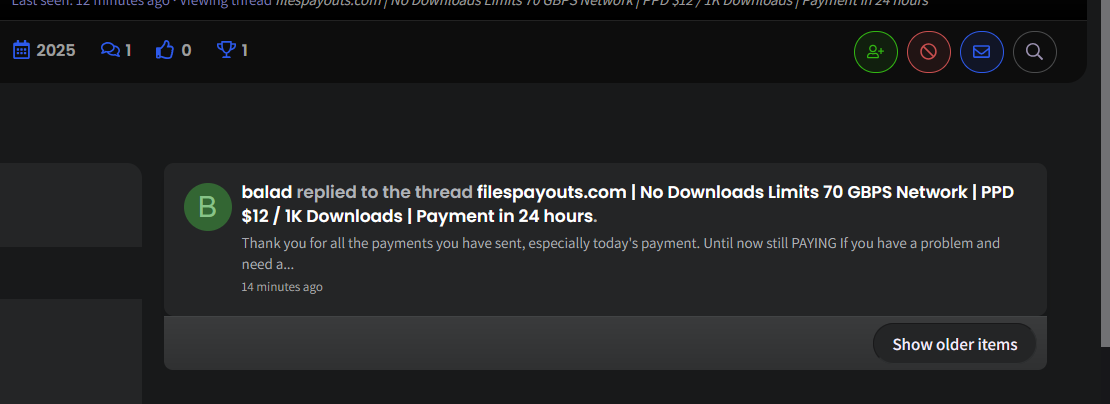
Task: Click the green follow user icon
Action: pyautogui.click(x=876, y=52)
